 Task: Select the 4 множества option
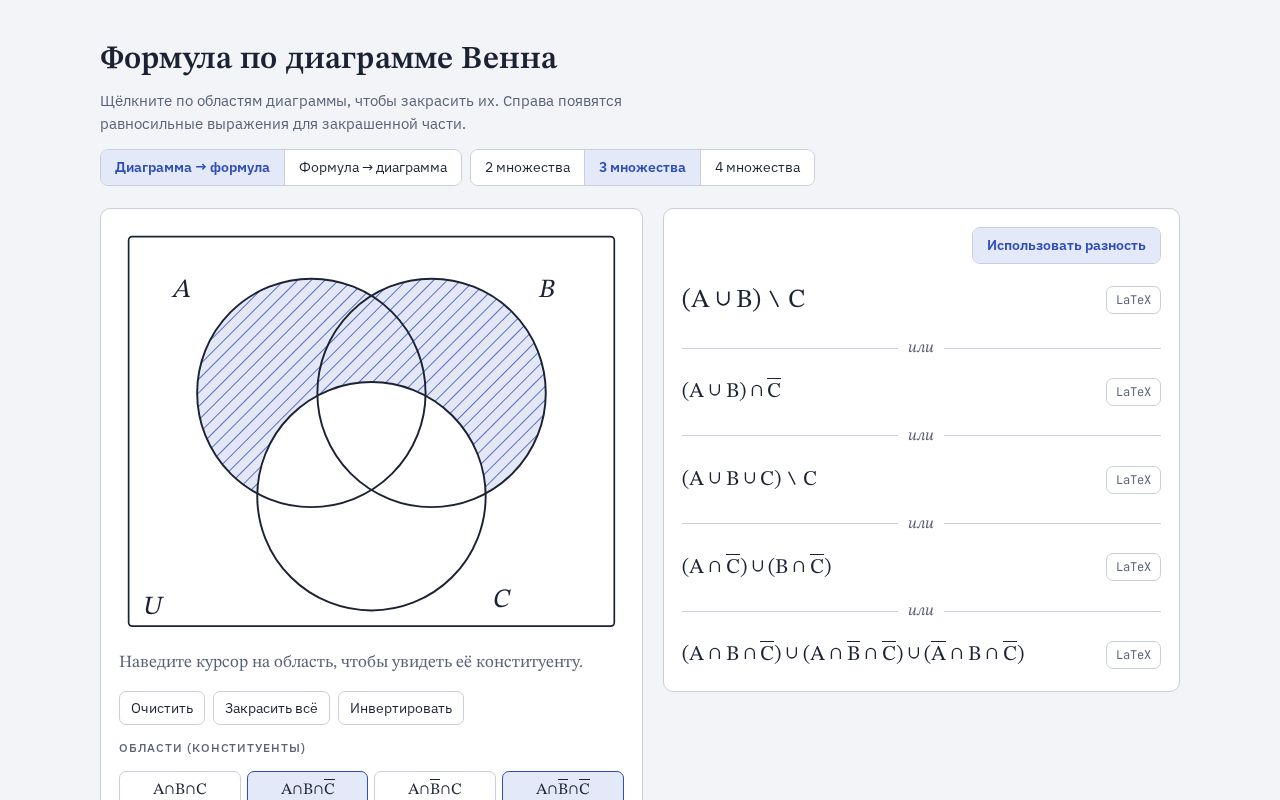pos(757,168)
